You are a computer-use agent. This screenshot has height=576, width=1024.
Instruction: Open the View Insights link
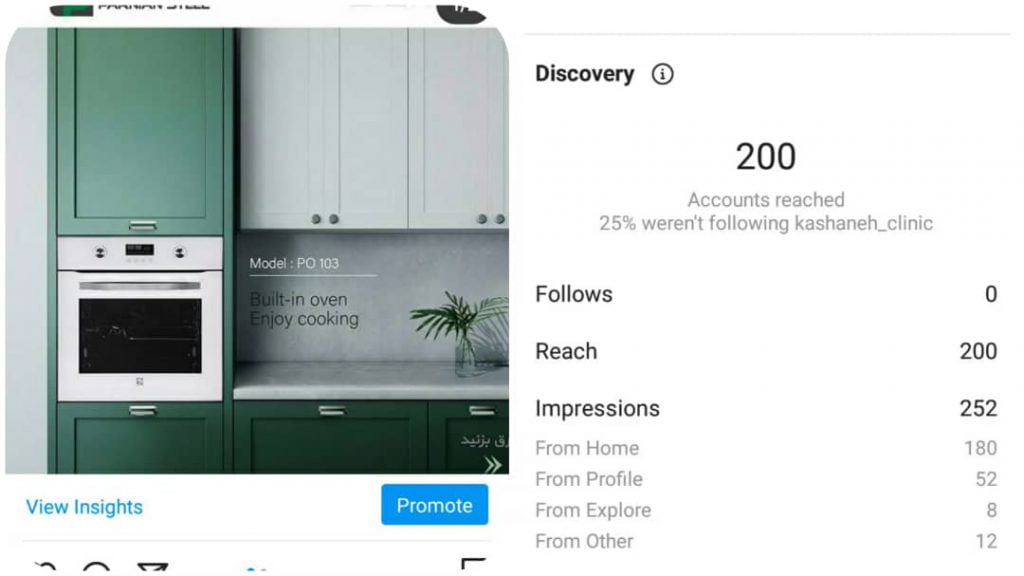[x=84, y=507]
